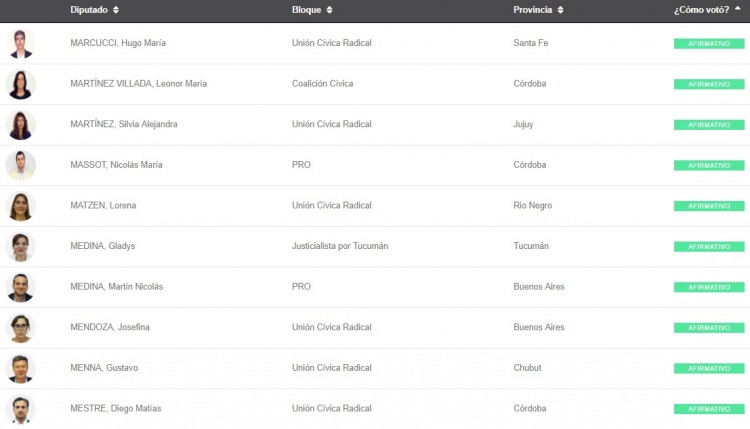
Task: Click Justicialista por Tucumán bloc text
Action: pyautogui.click(x=340, y=246)
